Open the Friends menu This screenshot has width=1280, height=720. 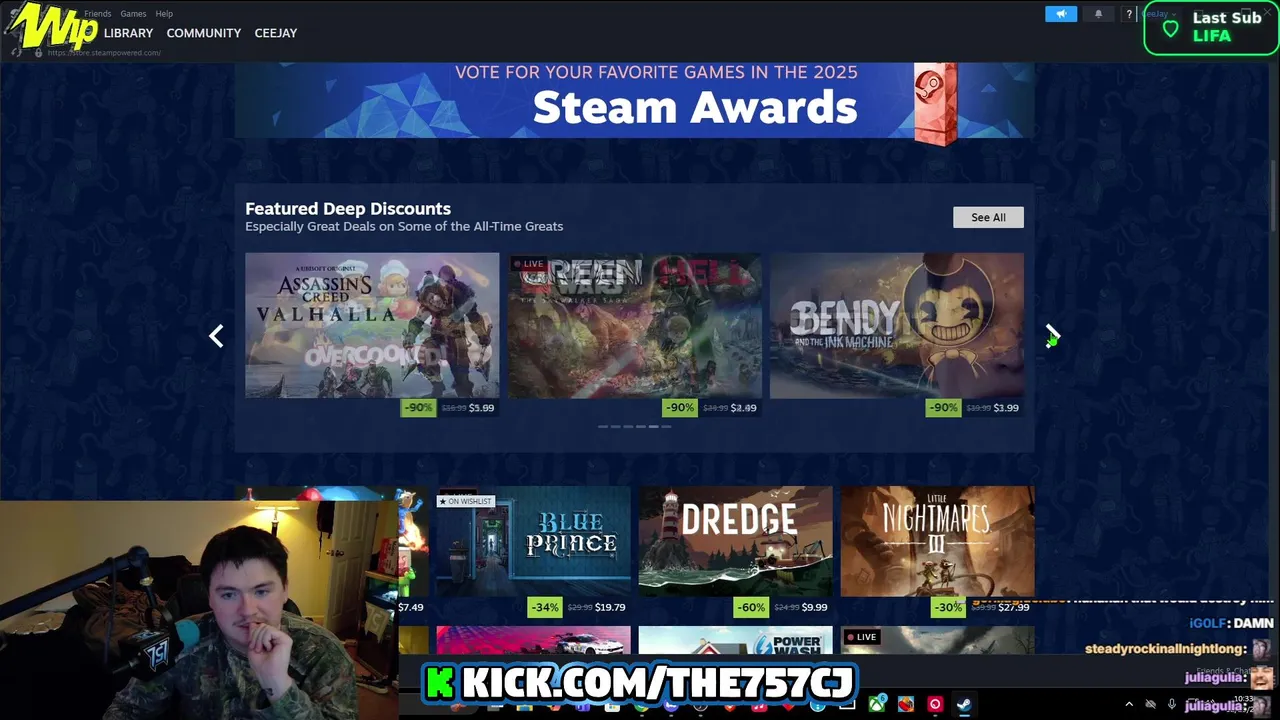pos(98,14)
